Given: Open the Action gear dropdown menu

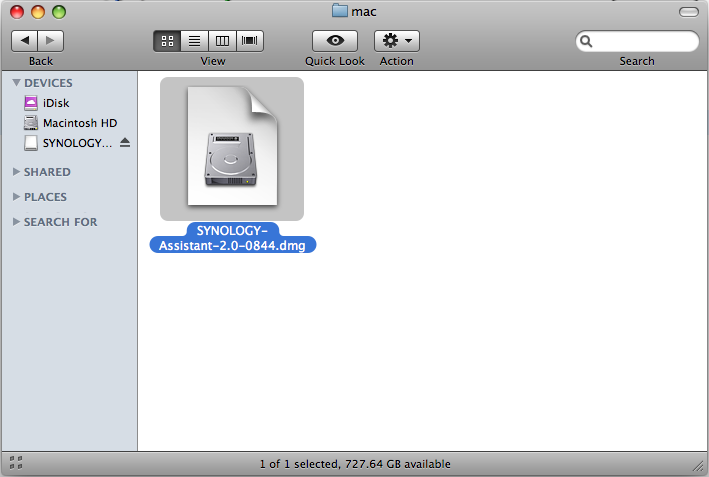Looking at the screenshot, I should click(x=397, y=41).
